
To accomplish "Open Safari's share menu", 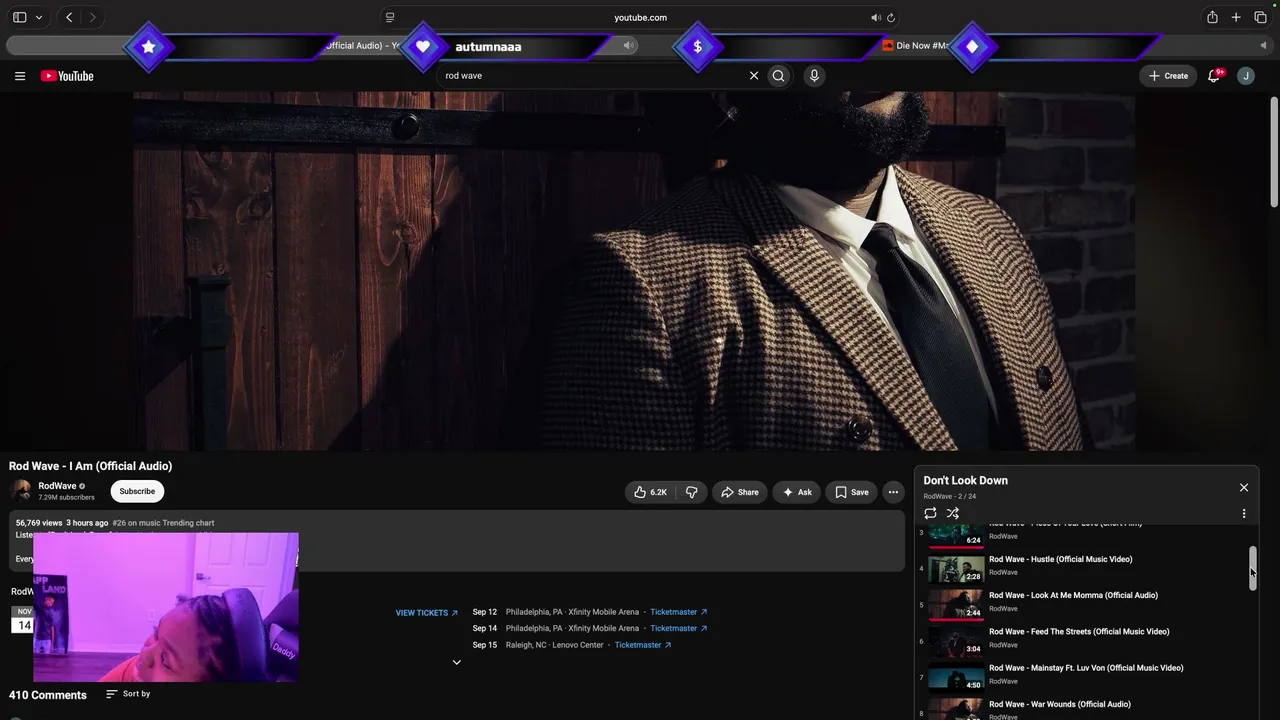I will click(x=1212, y=17).
